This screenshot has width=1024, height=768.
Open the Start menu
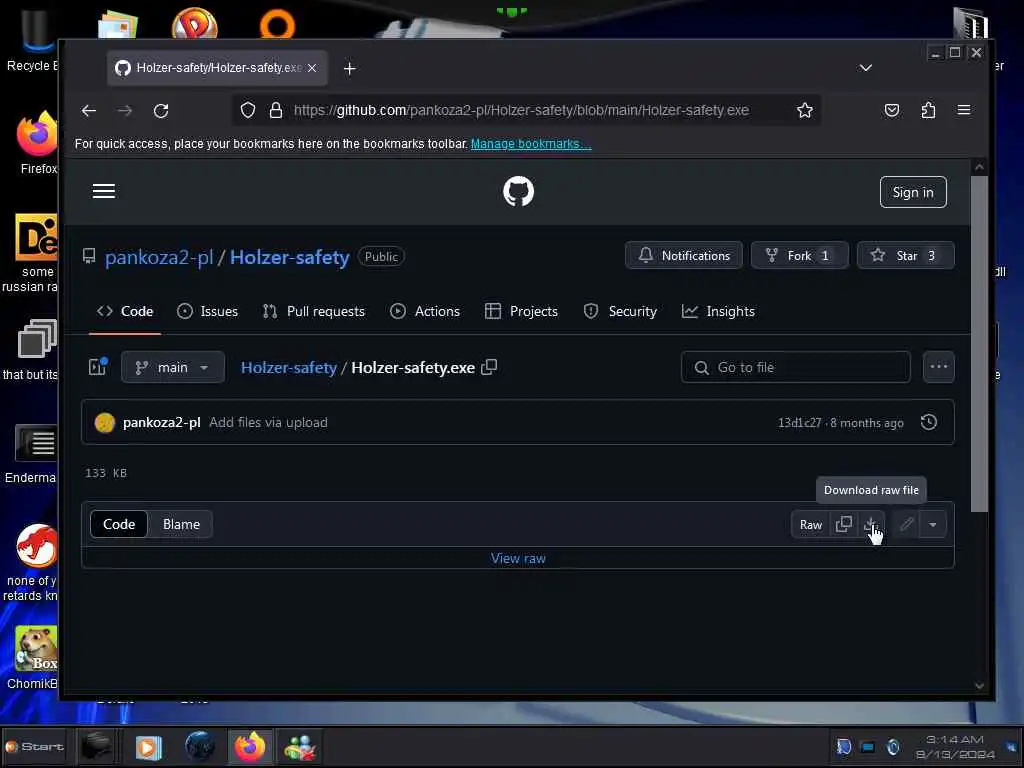34,746
